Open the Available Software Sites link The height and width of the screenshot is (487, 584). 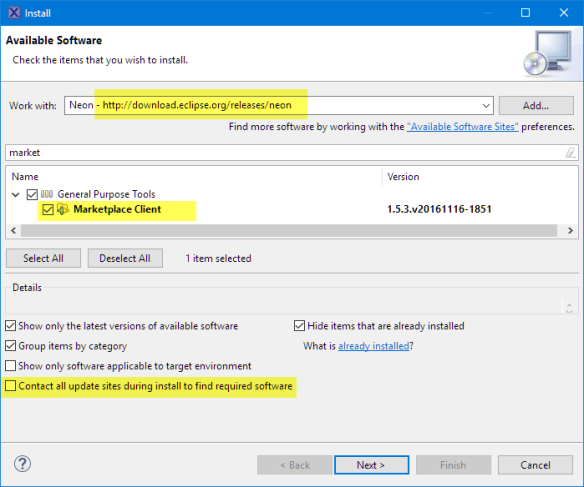pos(463,127)
